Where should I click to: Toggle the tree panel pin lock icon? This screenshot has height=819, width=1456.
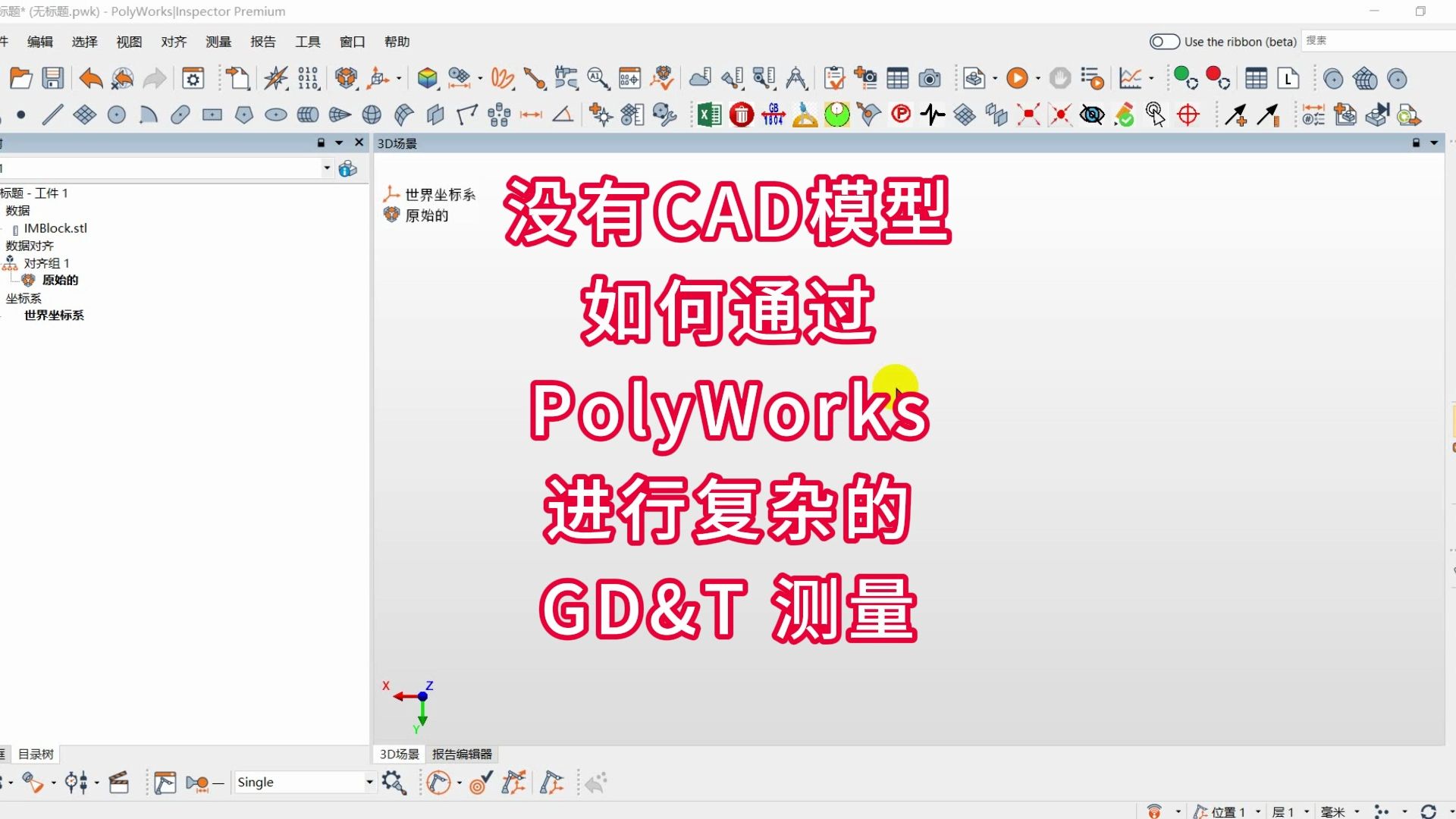pyautogui.click(x=321, y=143)
